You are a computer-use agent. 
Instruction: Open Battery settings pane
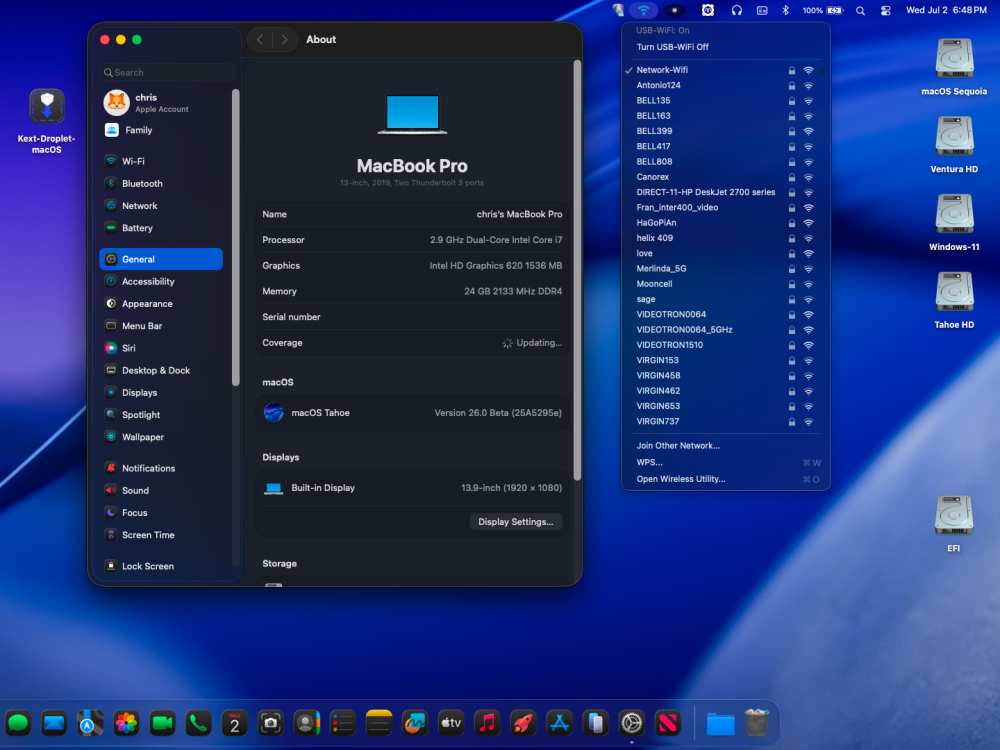pos(161,228)
